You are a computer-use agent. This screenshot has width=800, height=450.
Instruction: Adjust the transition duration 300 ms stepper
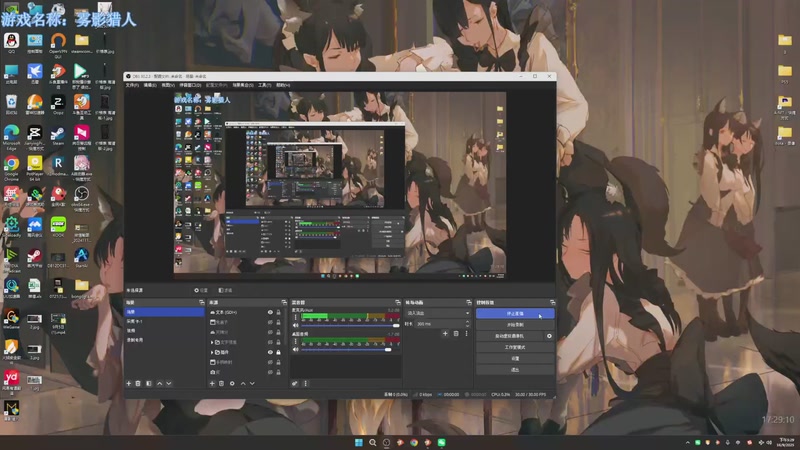(x=467, y=324)
